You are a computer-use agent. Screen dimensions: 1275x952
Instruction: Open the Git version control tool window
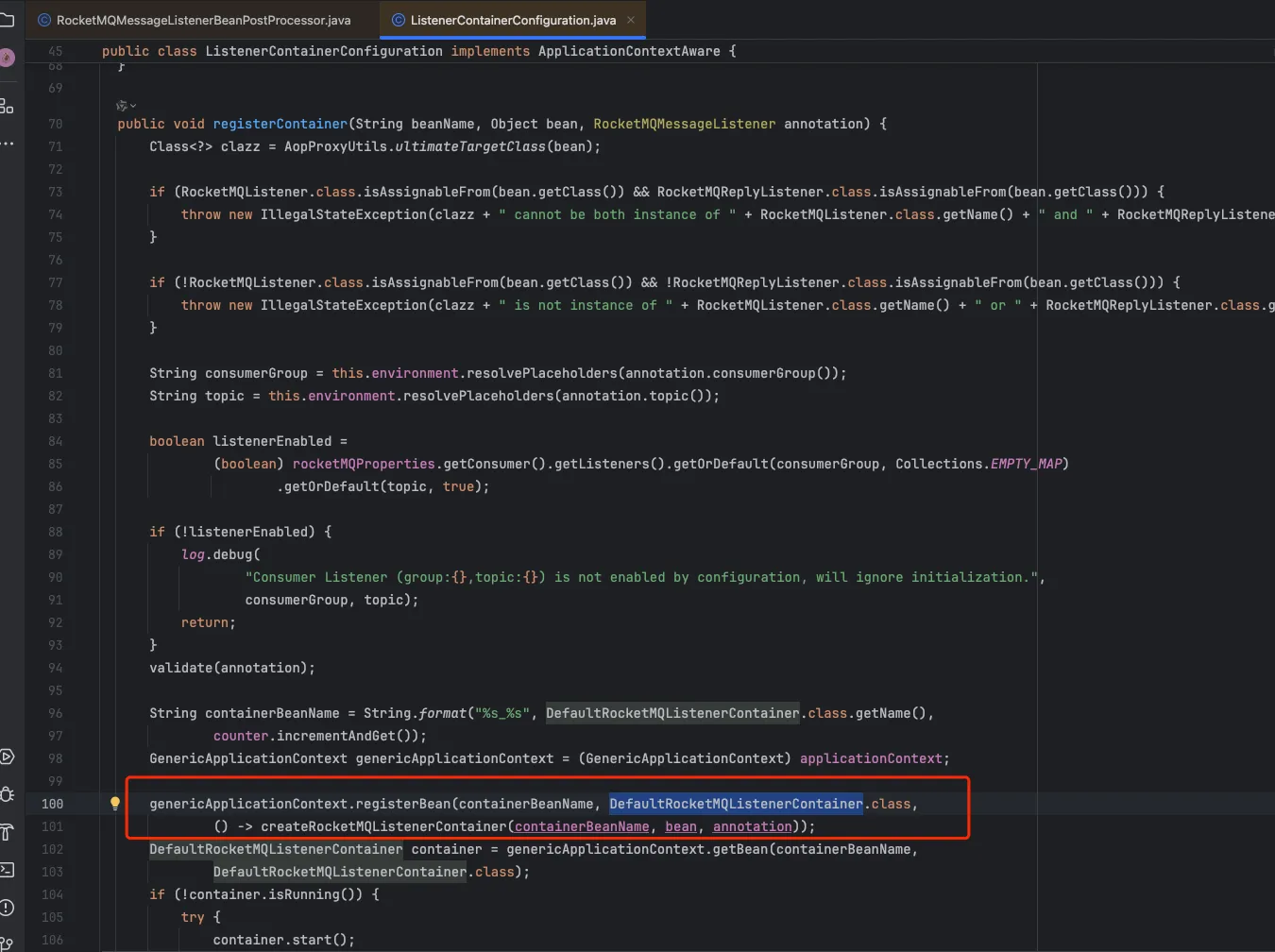[x=7, y=943]
